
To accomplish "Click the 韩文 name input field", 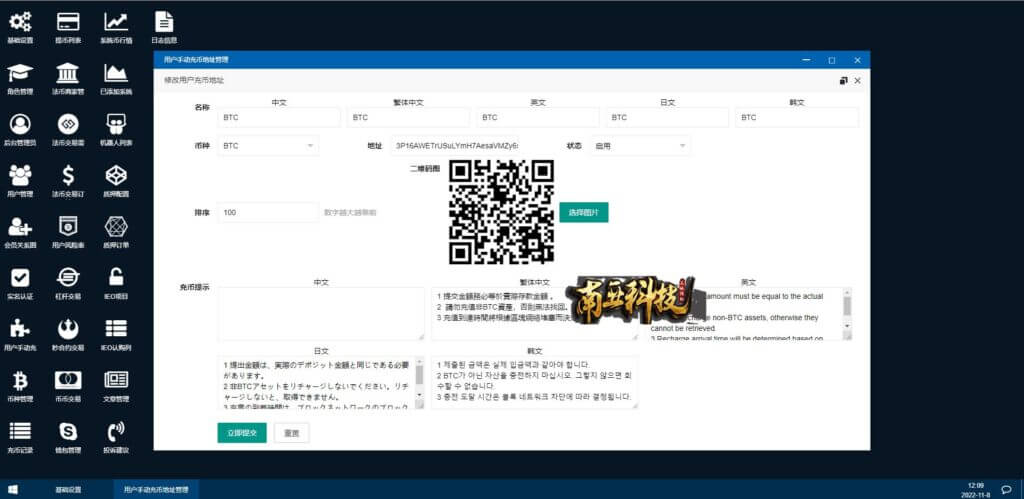I will 797,118.
